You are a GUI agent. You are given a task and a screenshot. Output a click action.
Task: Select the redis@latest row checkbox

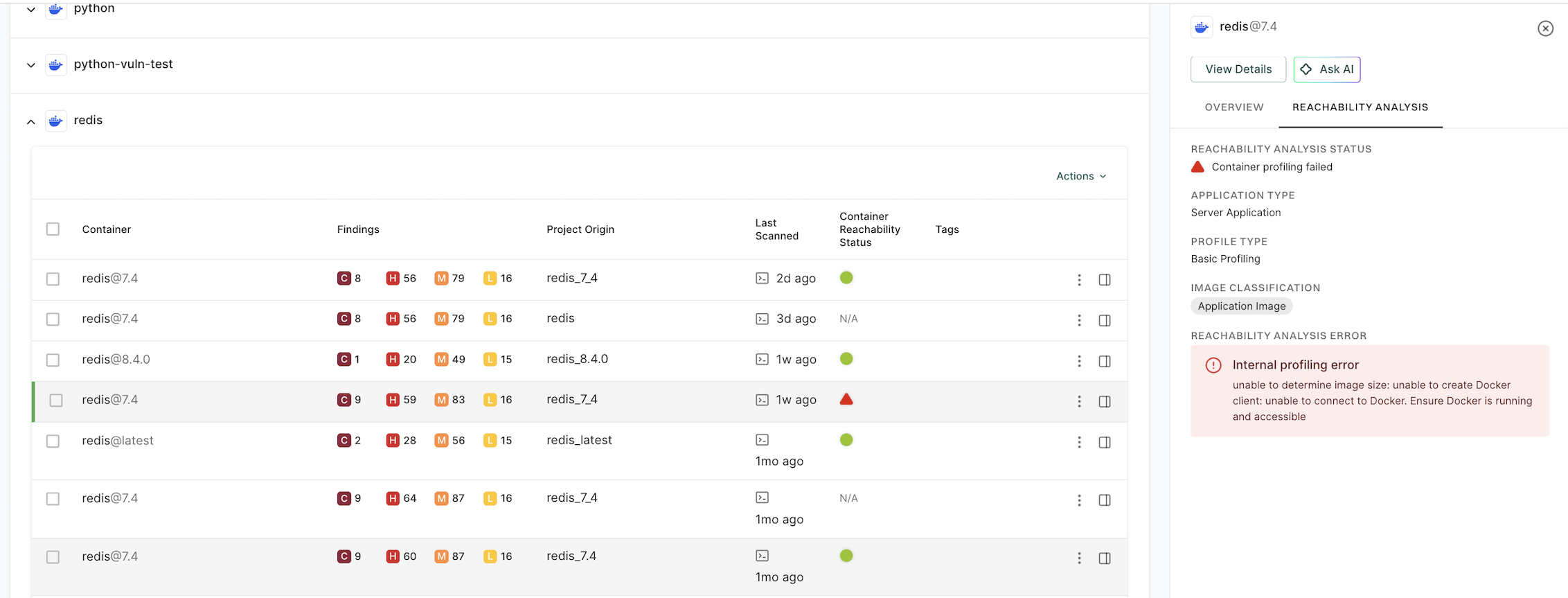(x=53, y=441)
